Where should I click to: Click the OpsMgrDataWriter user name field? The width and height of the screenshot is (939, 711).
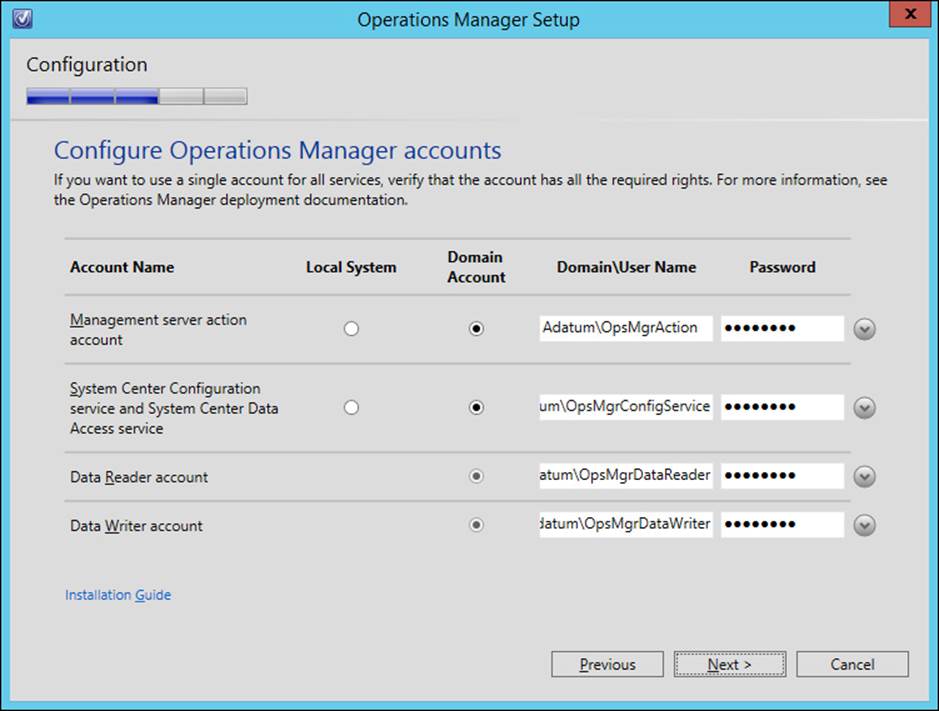(x=626, y=524)
